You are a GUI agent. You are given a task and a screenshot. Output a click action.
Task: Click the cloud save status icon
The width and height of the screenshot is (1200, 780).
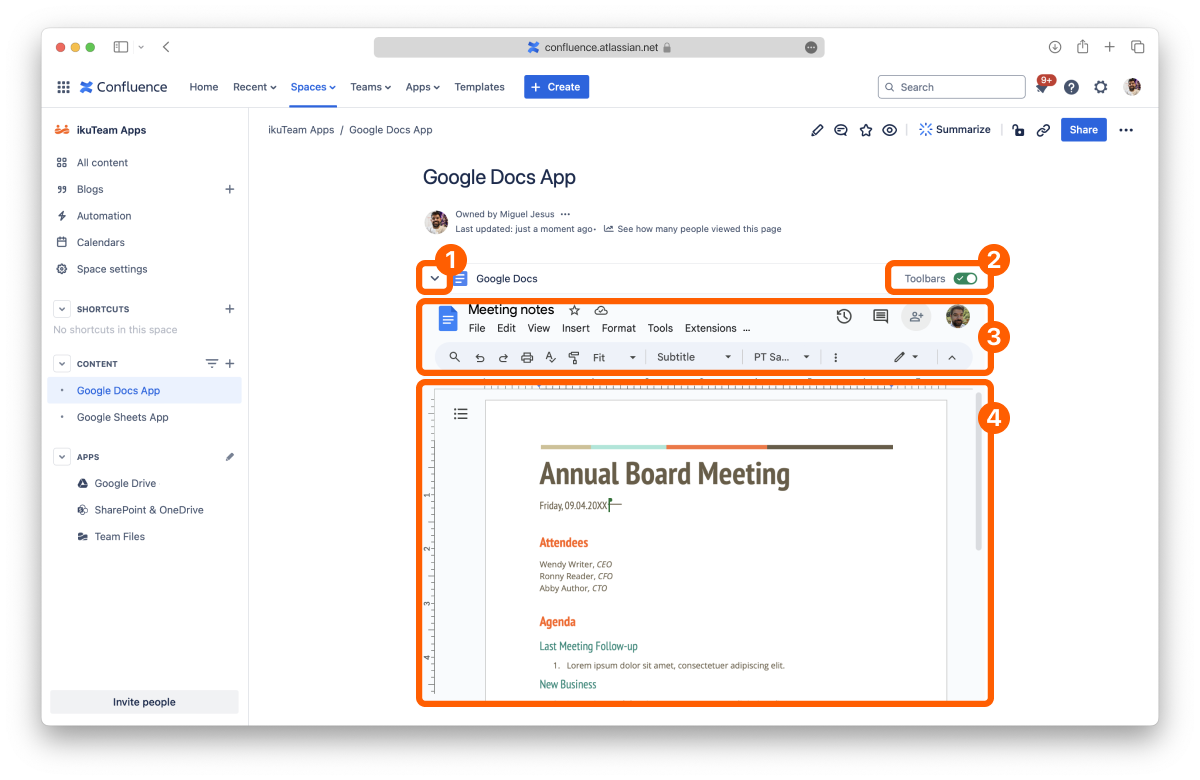pos(601,310)
